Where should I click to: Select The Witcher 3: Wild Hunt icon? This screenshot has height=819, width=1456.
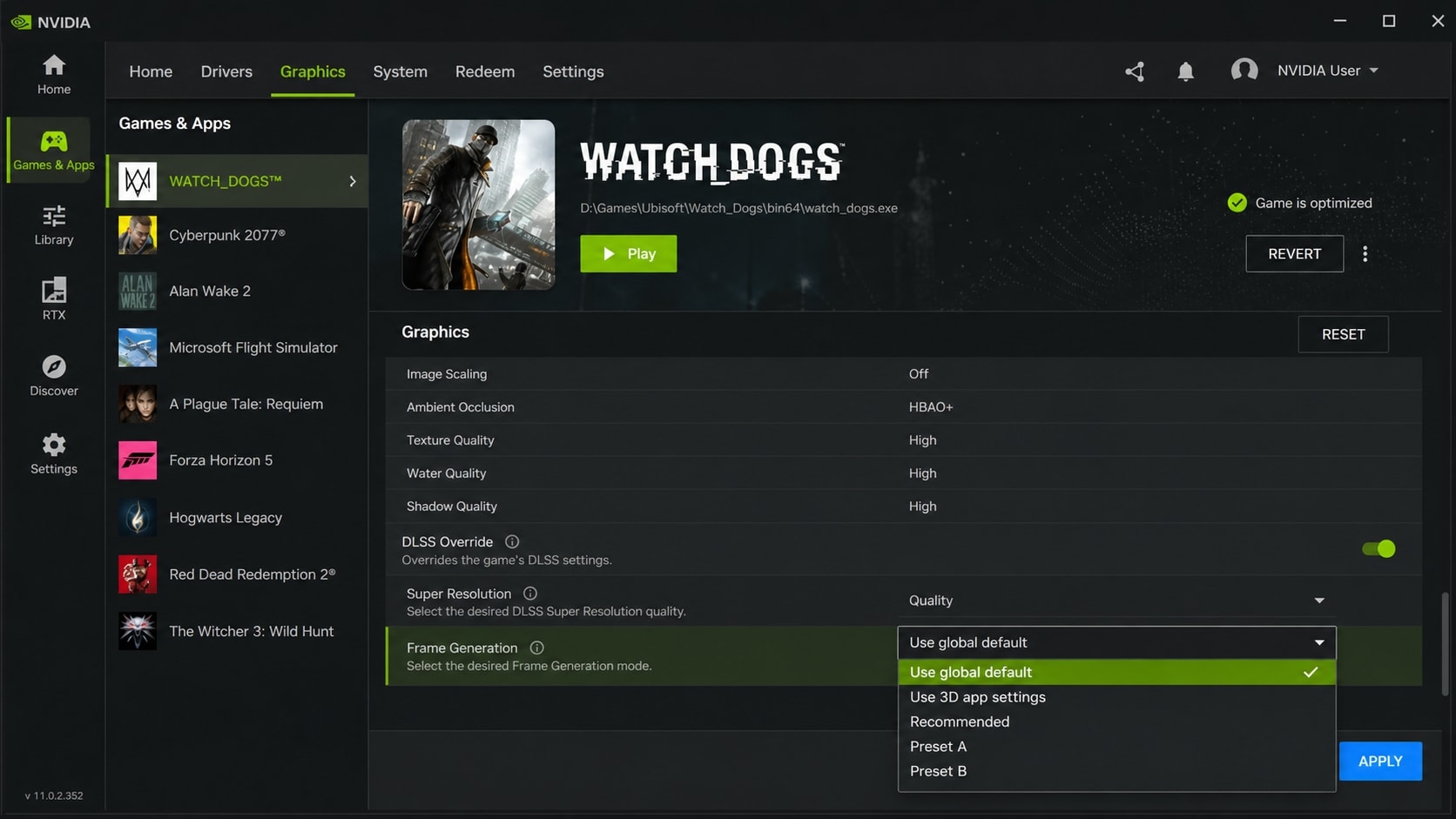(x=138, y=631)
